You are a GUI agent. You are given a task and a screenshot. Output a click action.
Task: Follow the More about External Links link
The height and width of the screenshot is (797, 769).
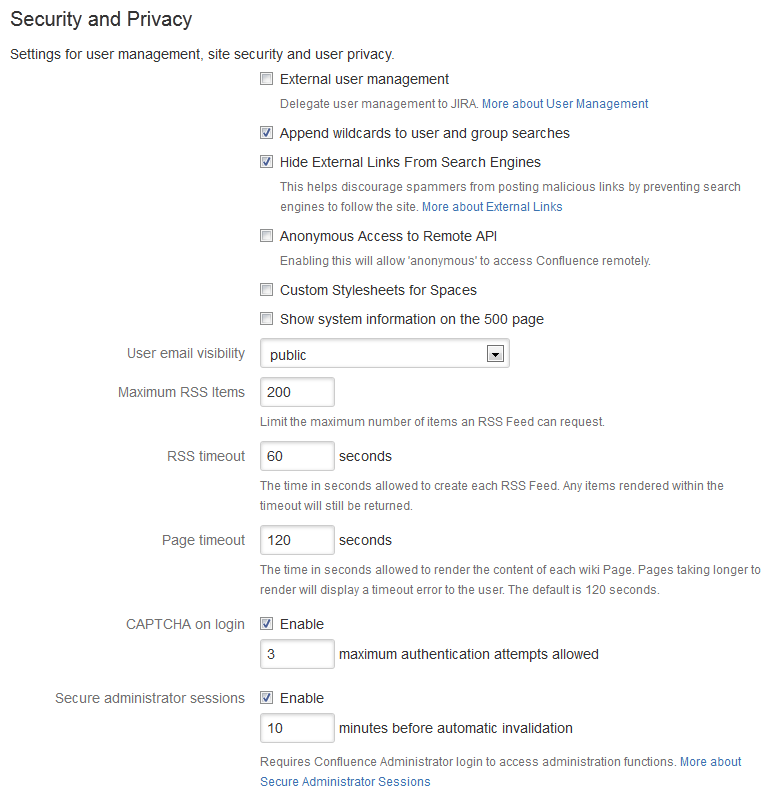(492, 207)
